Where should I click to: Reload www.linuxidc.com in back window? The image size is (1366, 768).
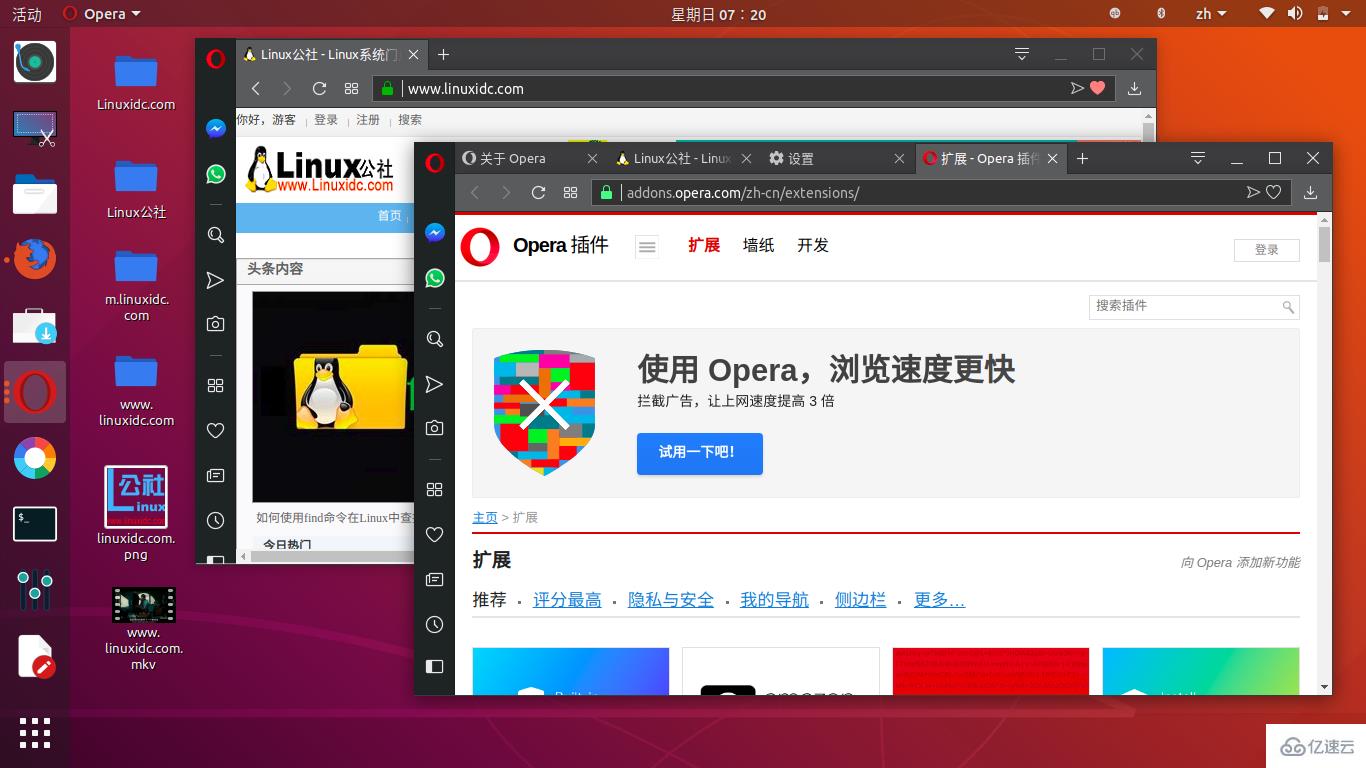(319, 88)
